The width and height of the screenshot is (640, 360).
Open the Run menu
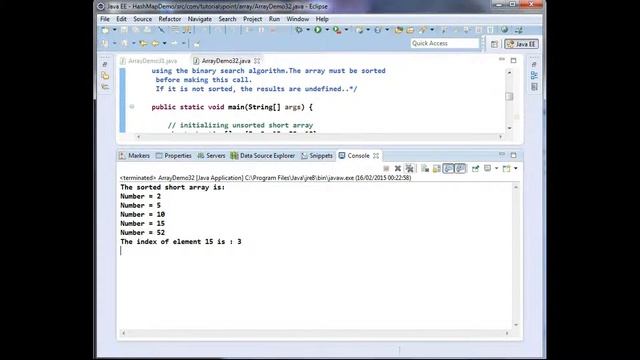tap(274, 19)
